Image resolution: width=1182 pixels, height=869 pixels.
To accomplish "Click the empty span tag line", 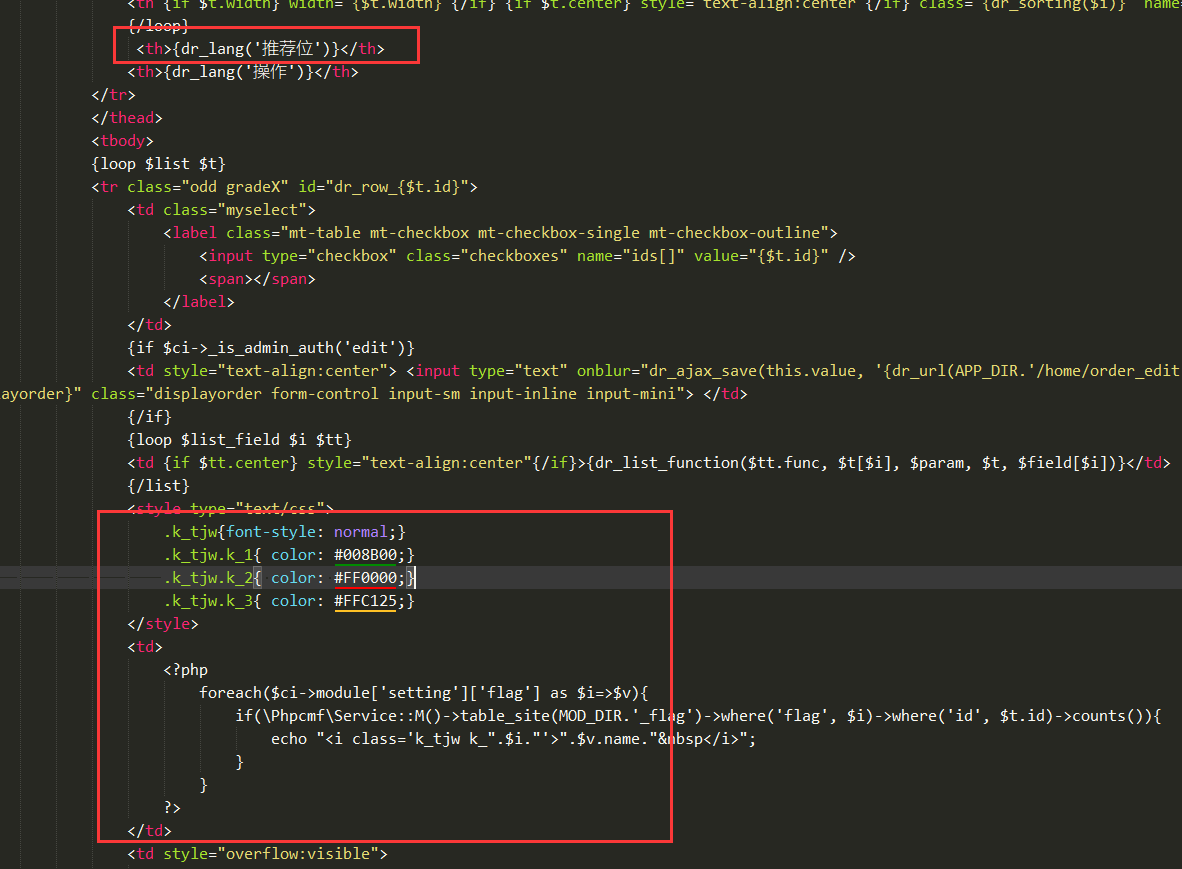I will tap(257, 279).
